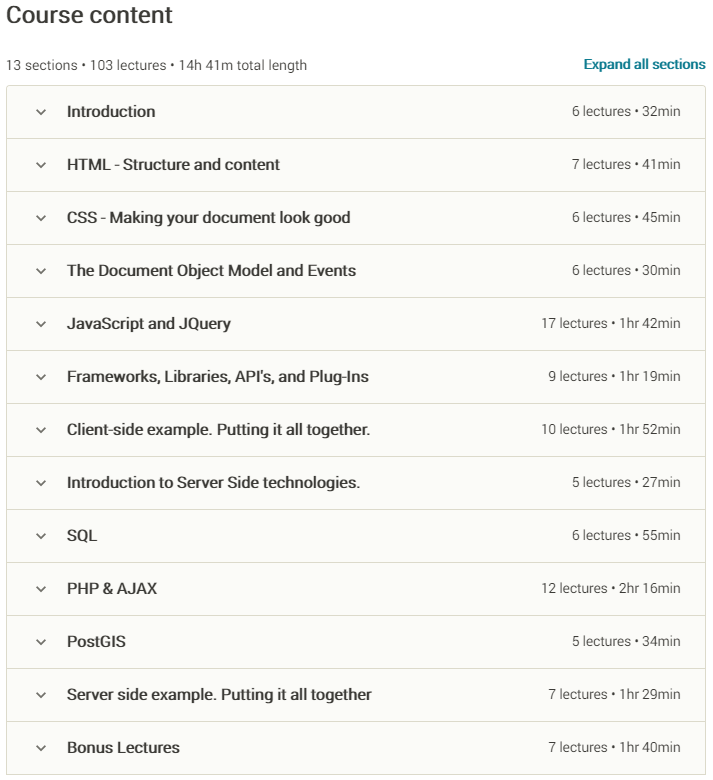
Task: Select the Introduction section title
Action: [111, 112]
